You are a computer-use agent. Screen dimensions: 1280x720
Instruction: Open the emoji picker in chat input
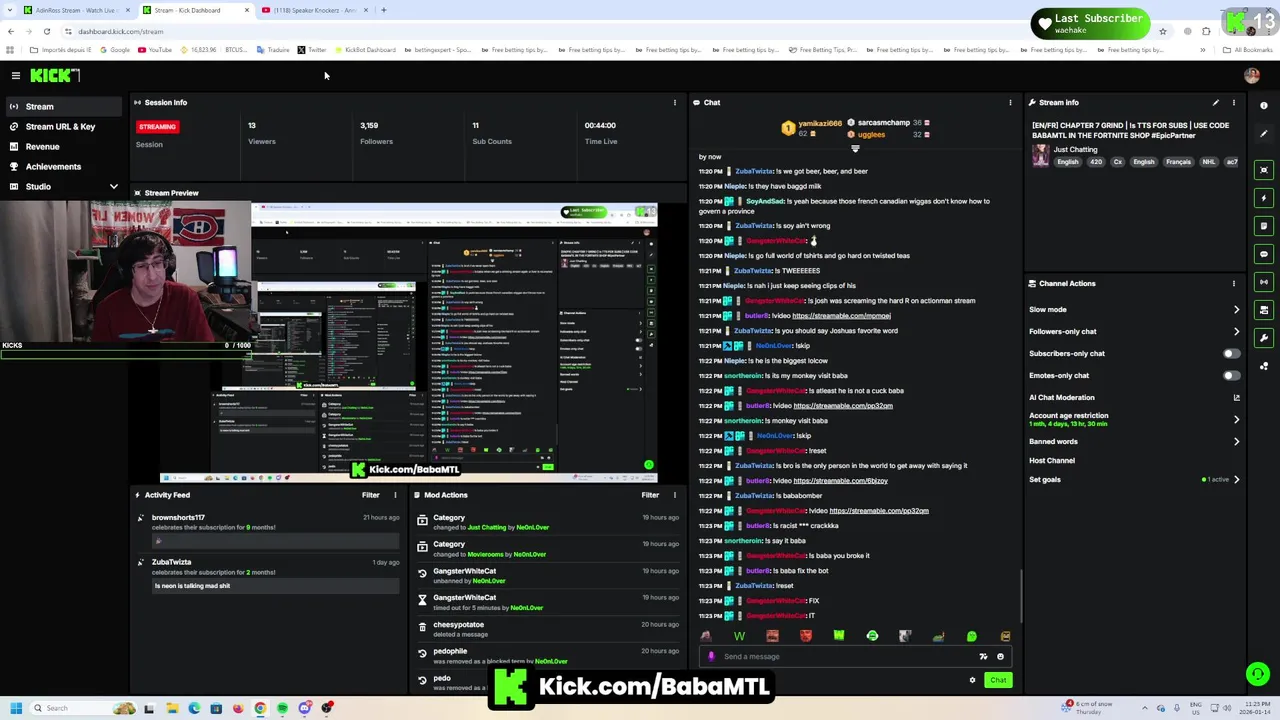(1000, 657)
